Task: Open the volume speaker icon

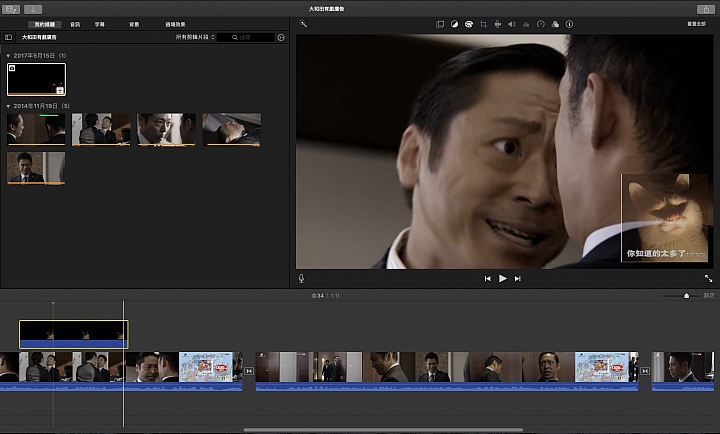Action: coord(512,24)
